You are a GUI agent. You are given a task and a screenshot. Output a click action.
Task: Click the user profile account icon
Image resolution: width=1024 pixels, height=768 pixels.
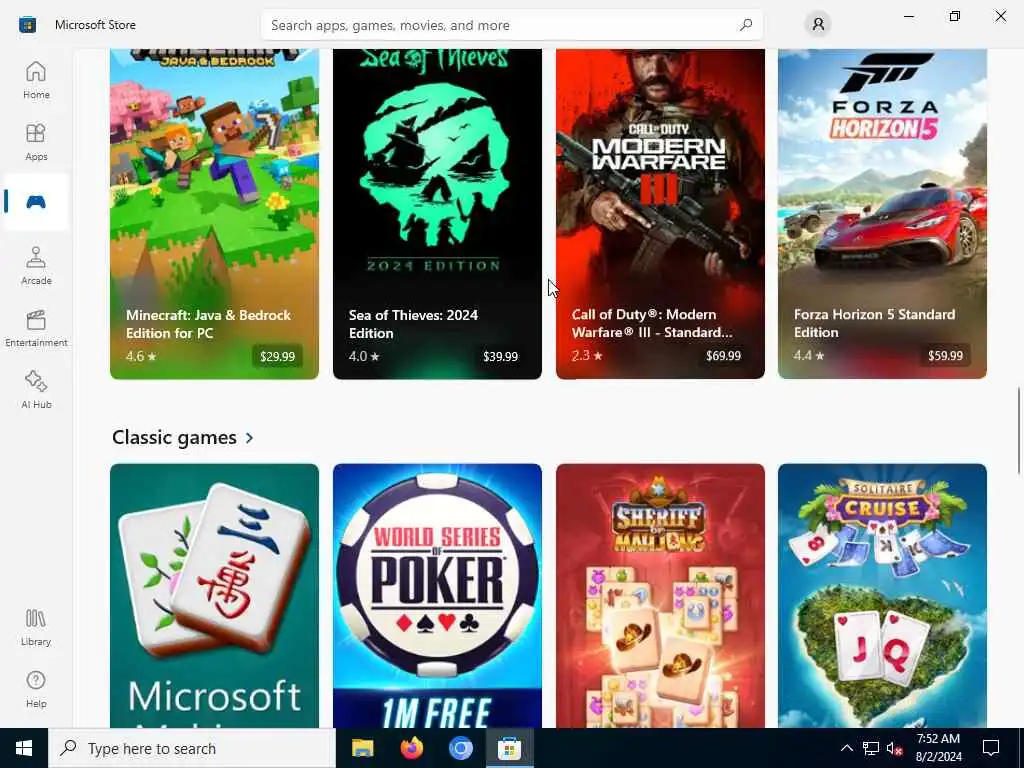[x=818, y=25]
